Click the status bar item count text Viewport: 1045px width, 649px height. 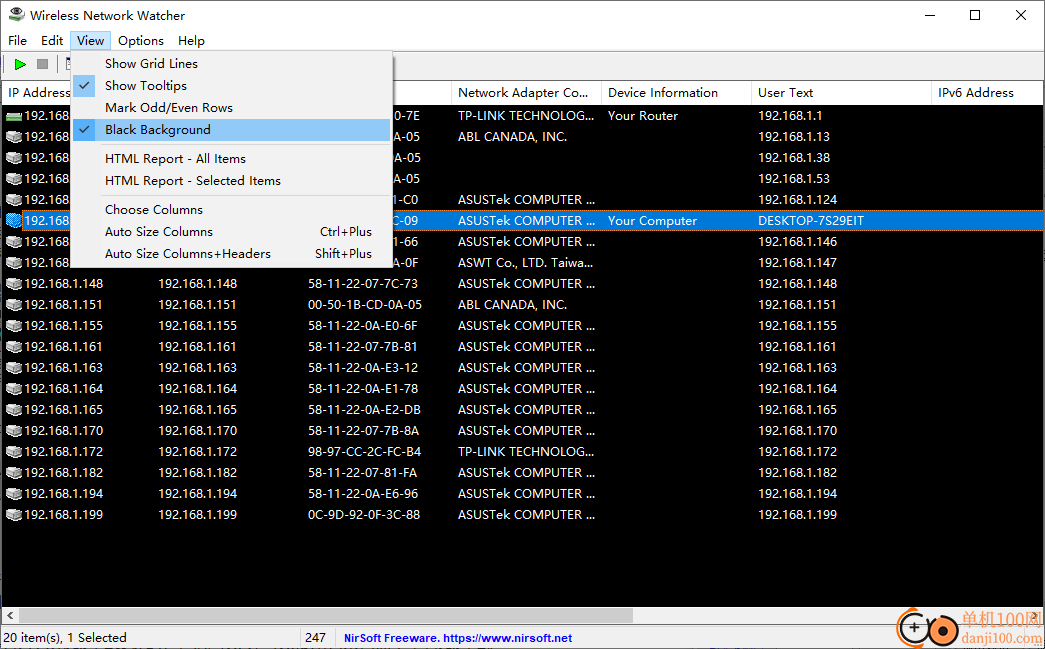(66, 638)
